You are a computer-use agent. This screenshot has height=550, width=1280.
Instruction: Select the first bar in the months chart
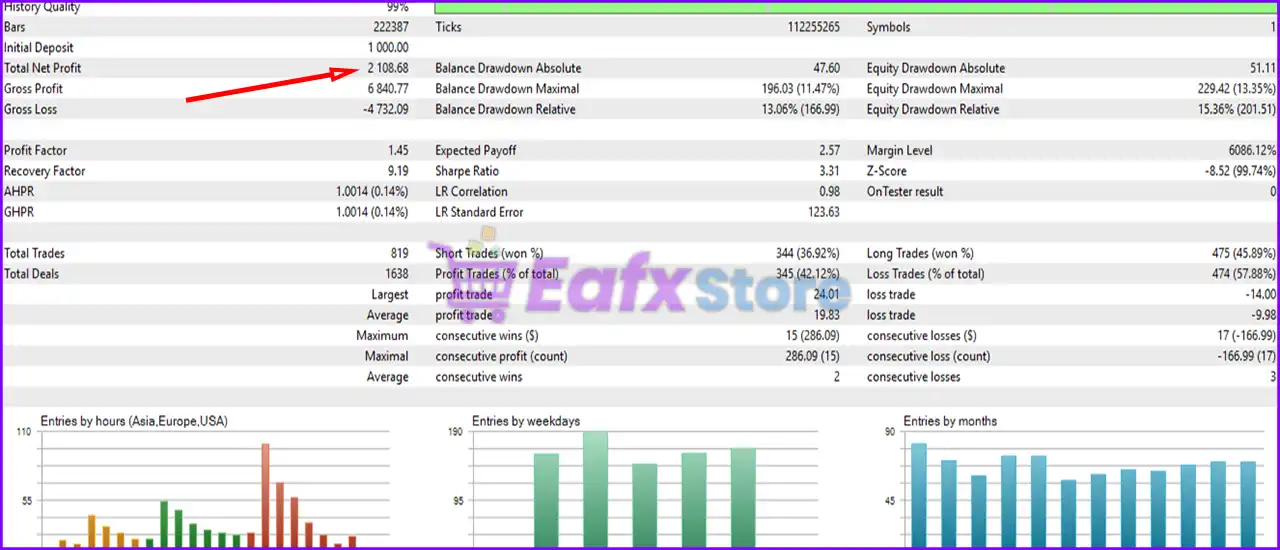(918, 495)
